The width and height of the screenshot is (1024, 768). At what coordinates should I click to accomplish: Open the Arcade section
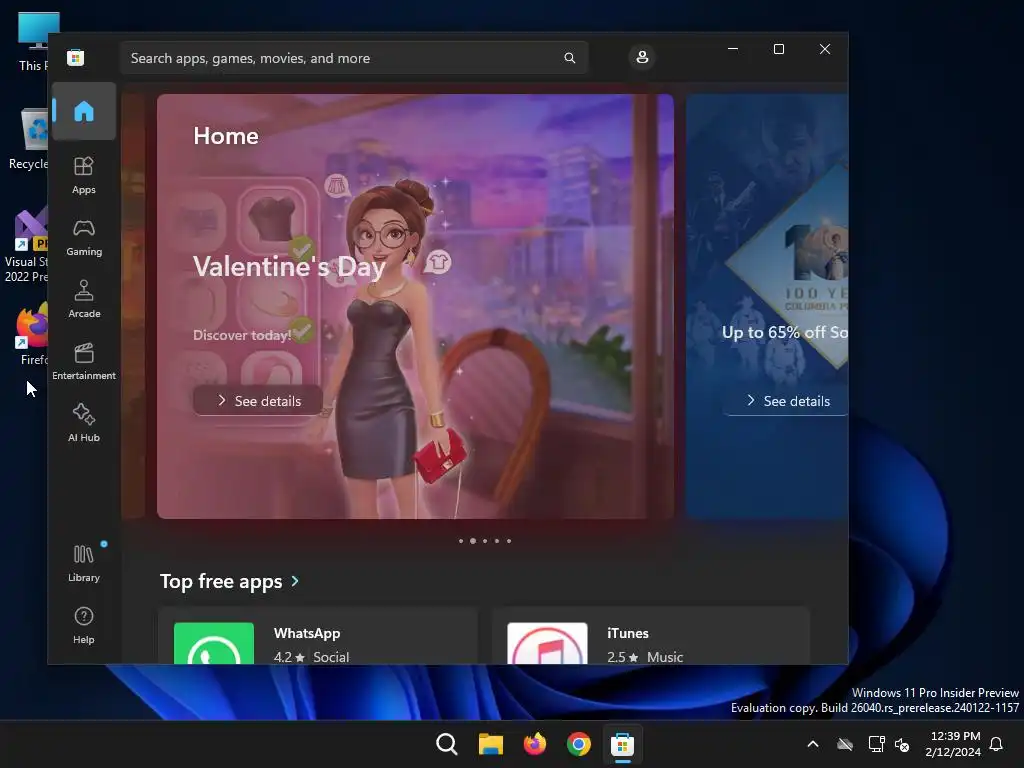[84, 299]
